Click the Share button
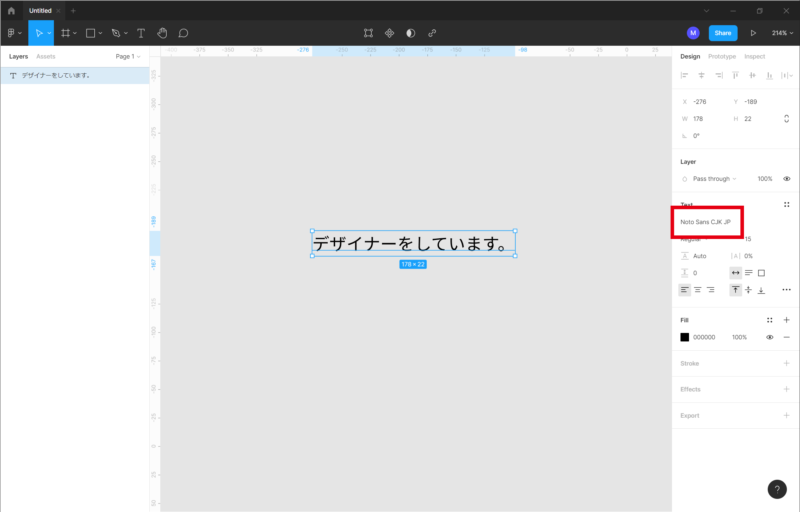The width and height of the screenshot is (800, 512). point(723,33)
